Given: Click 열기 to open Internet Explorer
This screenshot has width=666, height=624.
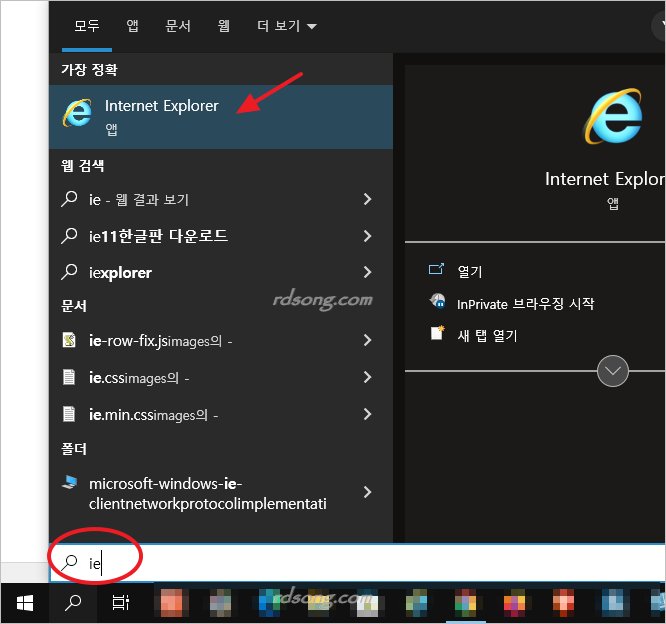Looking at the screenshot, I should click(469, 271).
